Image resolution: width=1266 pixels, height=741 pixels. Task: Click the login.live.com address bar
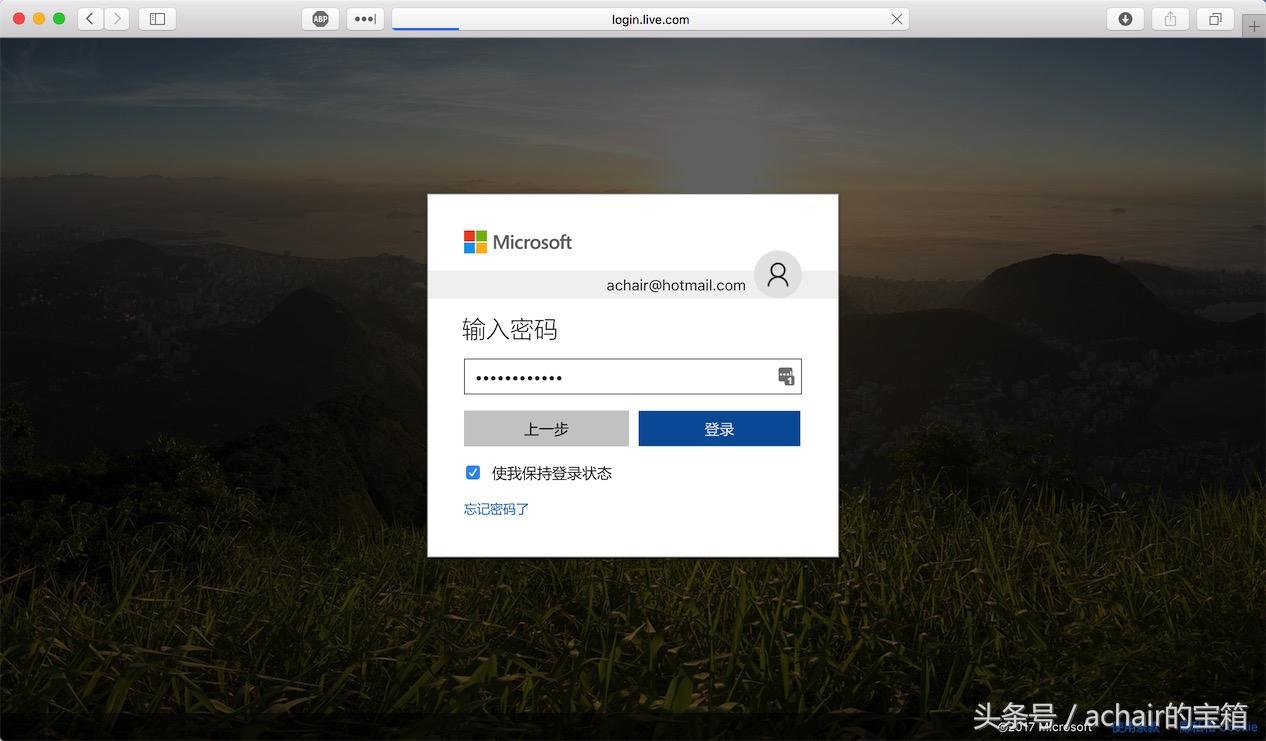tap(650, 19)
